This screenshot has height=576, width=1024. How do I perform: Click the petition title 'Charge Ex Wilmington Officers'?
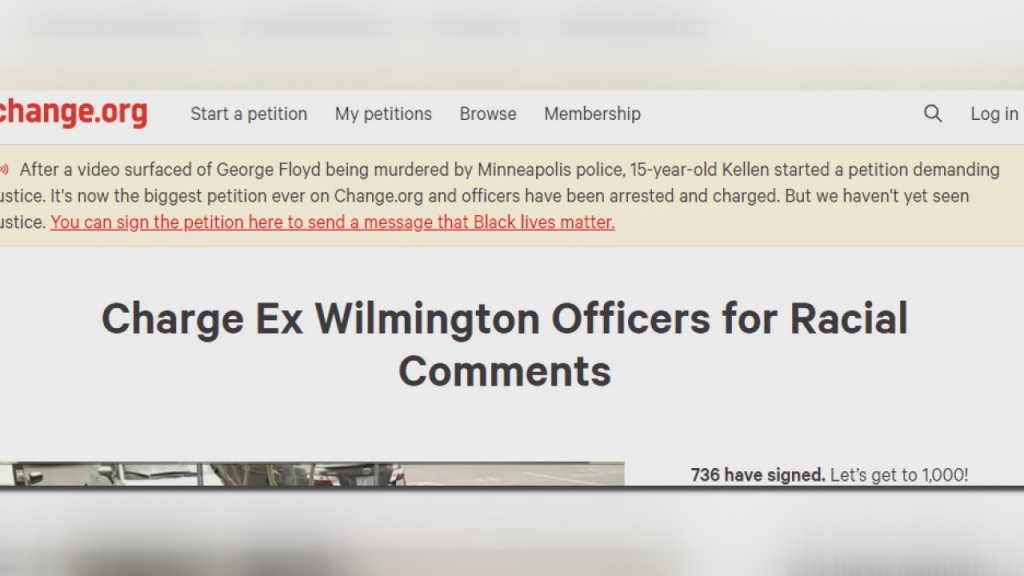point(406,319)
